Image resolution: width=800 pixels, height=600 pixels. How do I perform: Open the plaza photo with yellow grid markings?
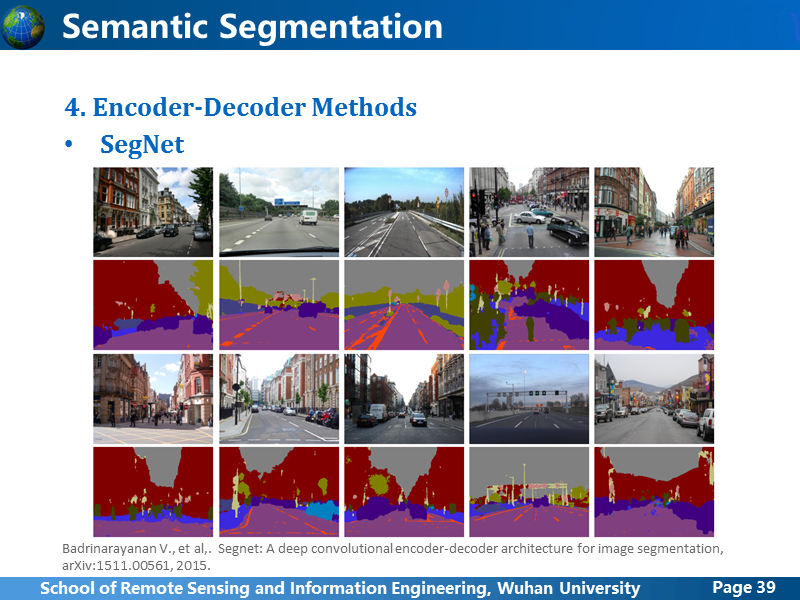click(153, 398)
